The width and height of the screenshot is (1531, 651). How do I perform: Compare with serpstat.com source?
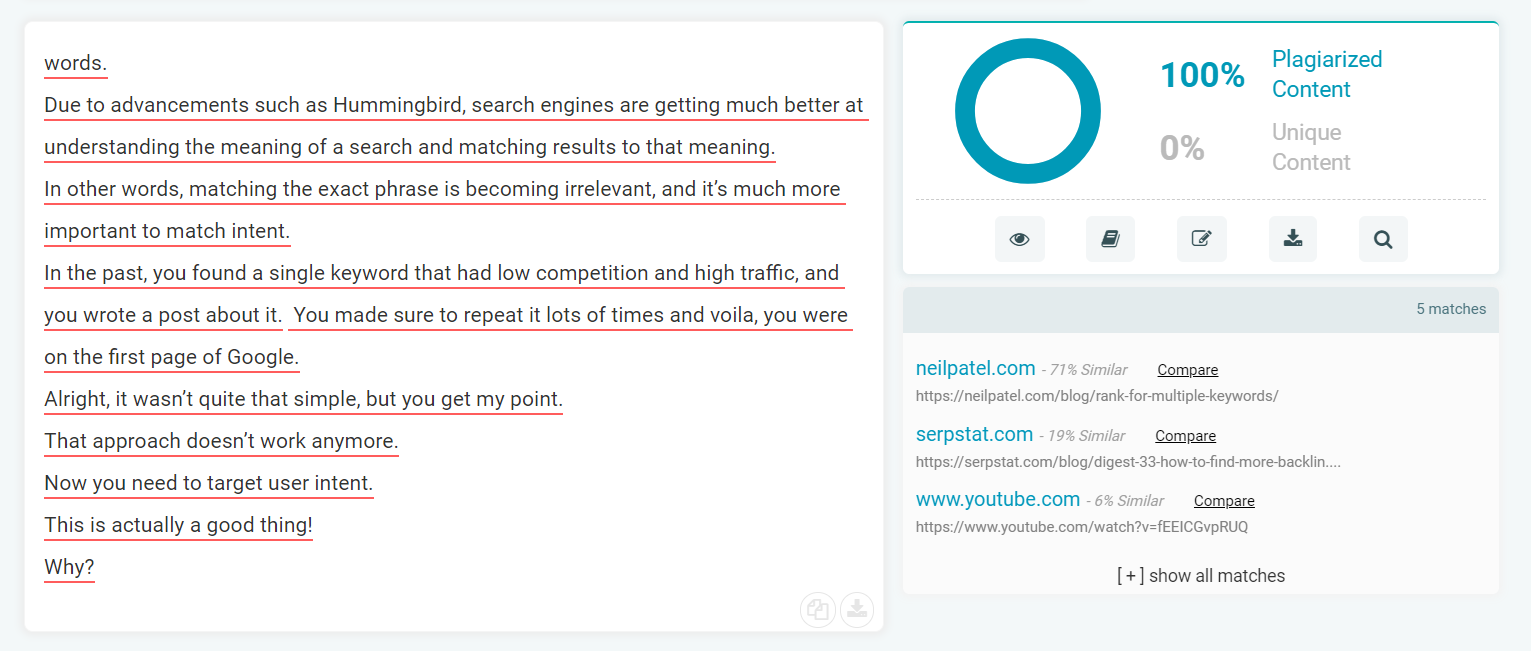click(1186, 436)
